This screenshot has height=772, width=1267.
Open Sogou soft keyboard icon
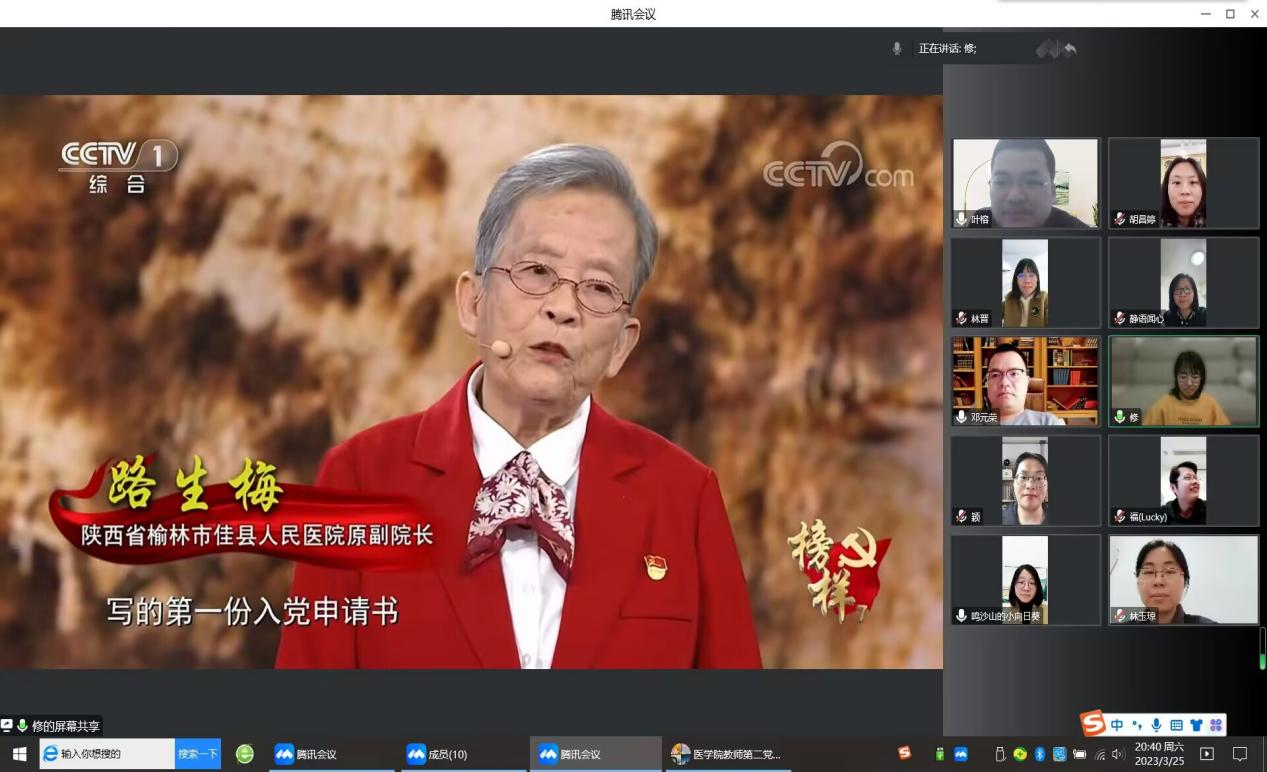tap(1176, 725)
